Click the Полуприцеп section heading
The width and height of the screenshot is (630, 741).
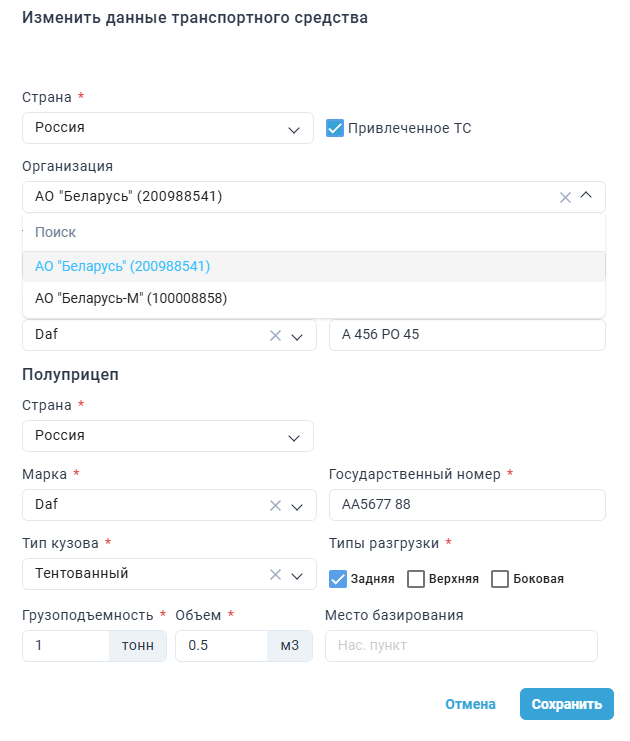pyautogui.click(x=70, y=374)
